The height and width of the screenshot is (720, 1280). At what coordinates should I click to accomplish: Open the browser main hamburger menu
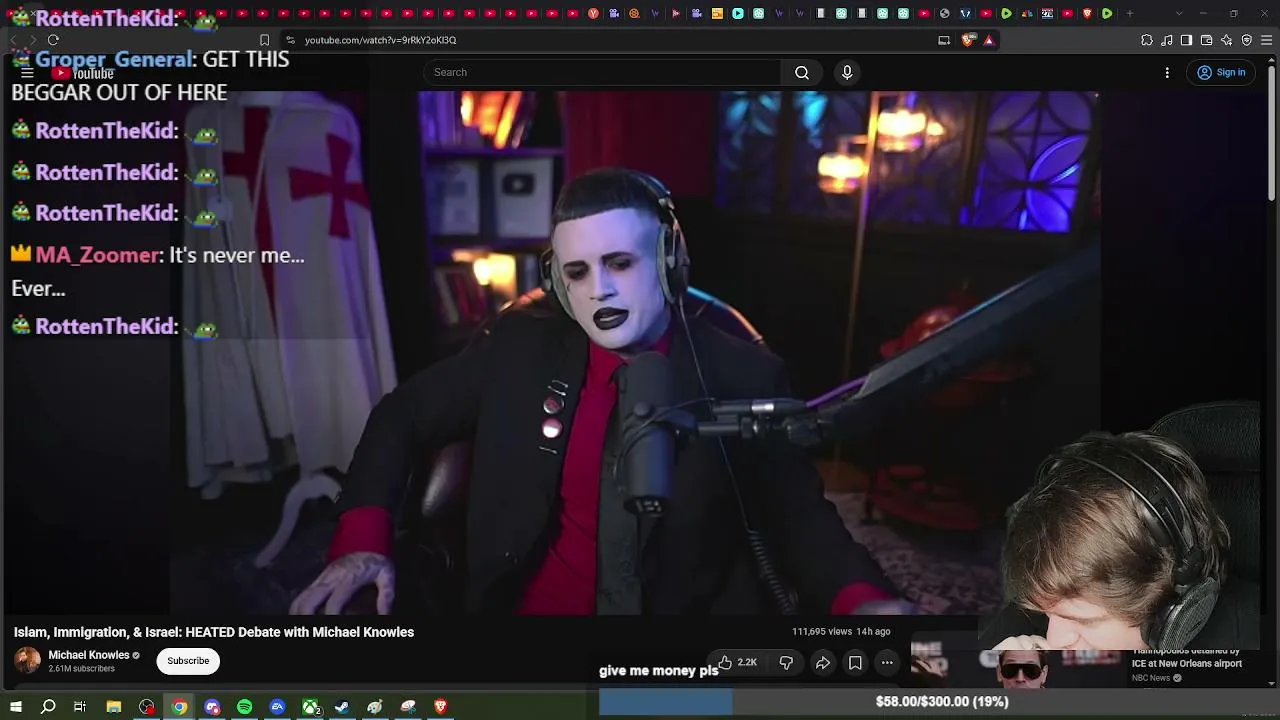pyautogui.click(x=1267, y=40)
